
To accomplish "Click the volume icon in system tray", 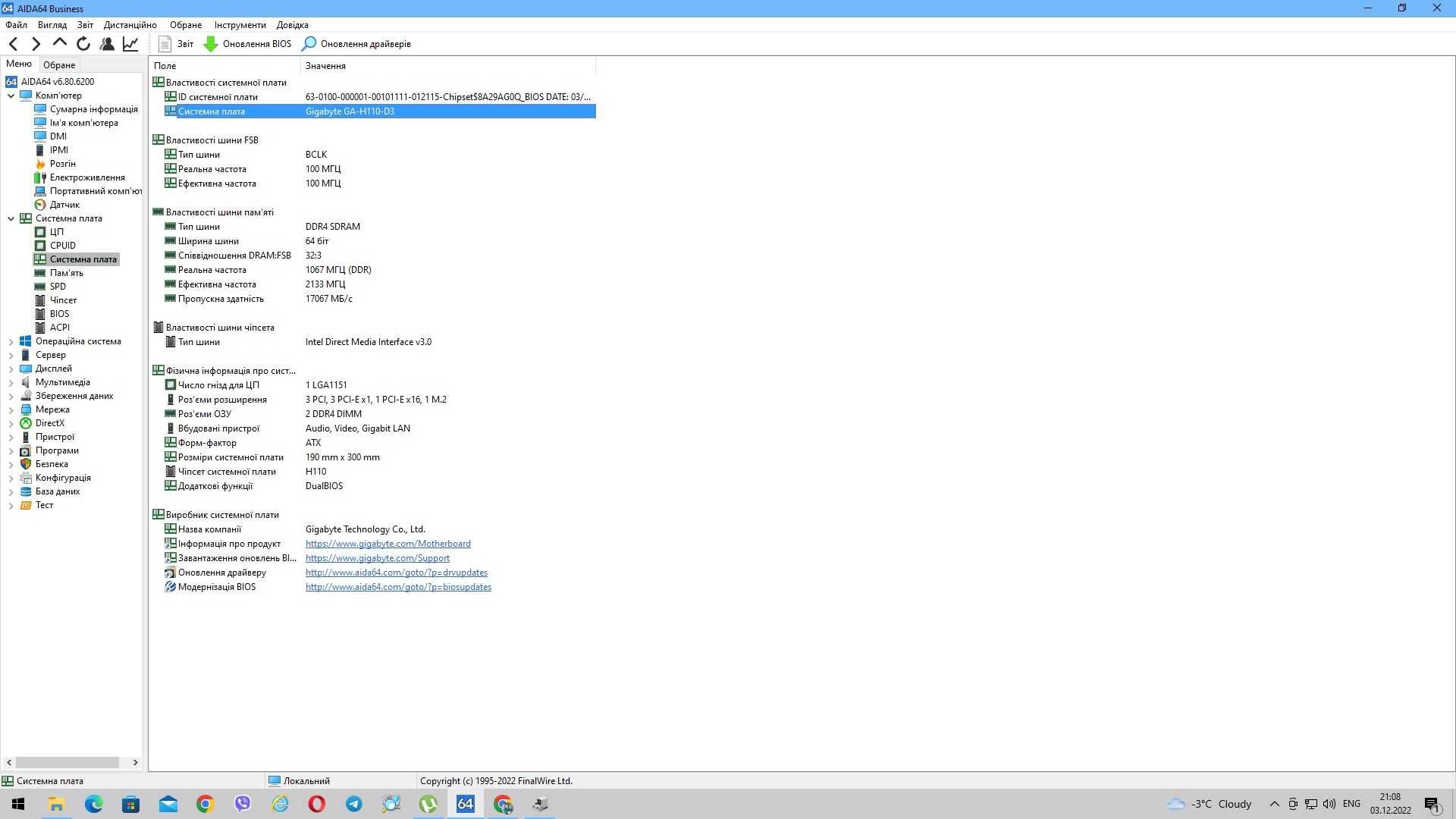I will pos(1329,804).
